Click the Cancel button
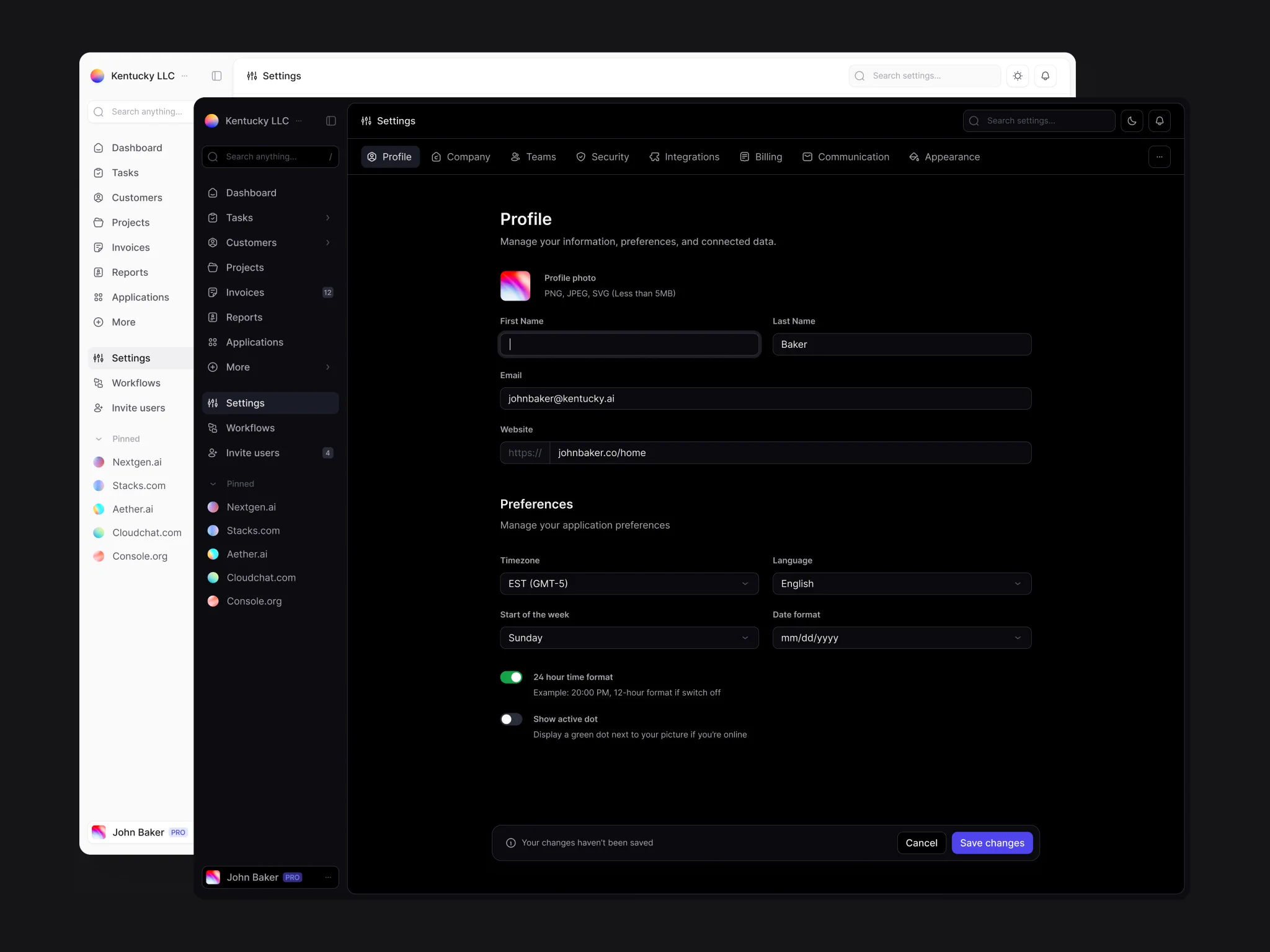Viewport: 1270px width, 952px height. 921,843
